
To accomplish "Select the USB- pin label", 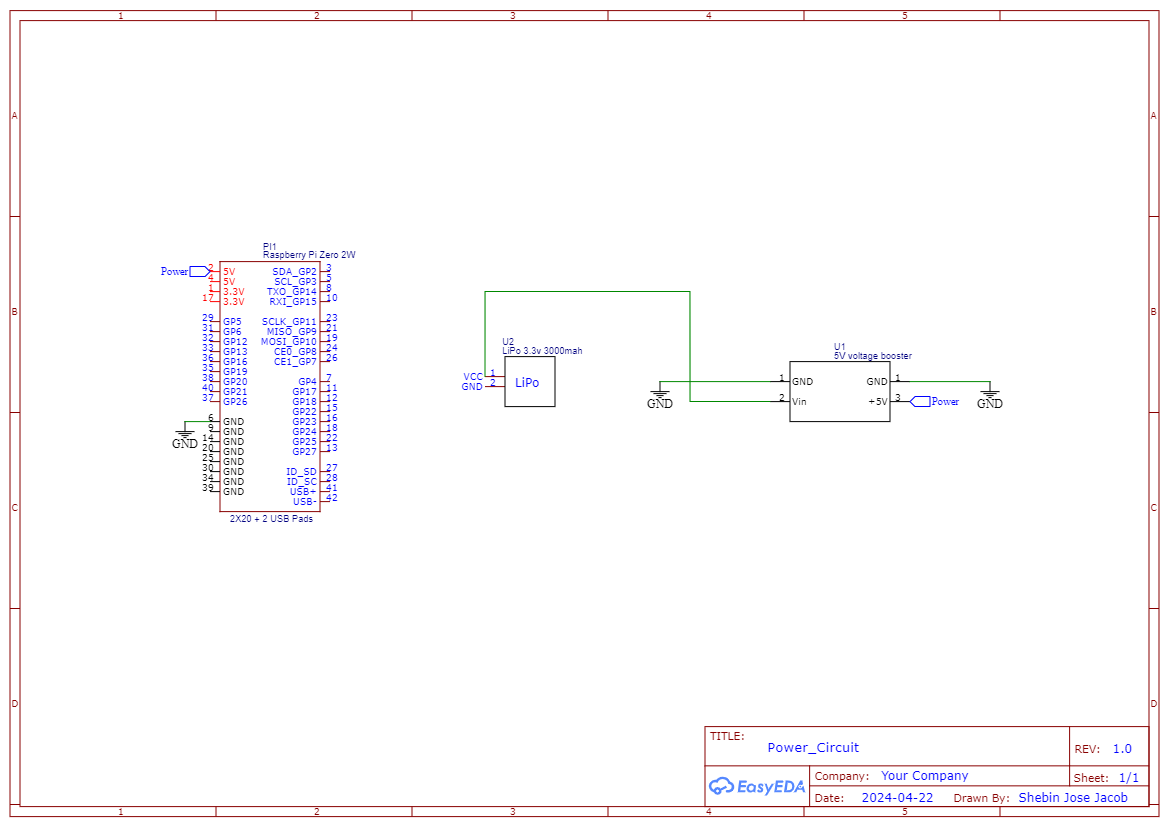I will 304,501.
